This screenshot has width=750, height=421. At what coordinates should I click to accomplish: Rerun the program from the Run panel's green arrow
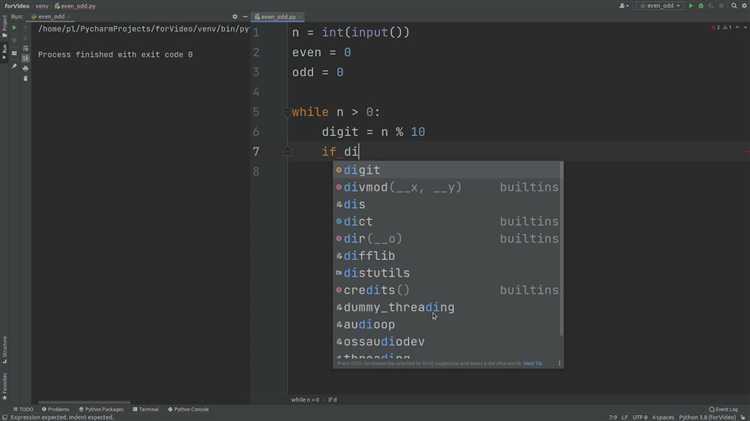tap(14, 28)
